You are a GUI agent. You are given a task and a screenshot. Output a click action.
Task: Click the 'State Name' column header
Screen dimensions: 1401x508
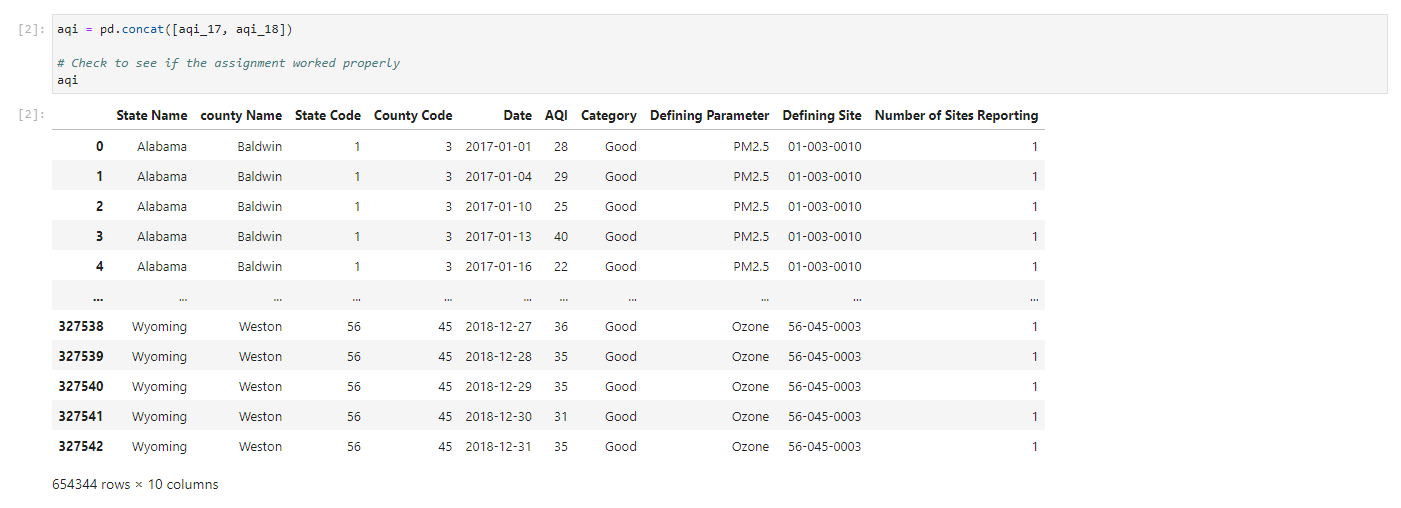click(x=151, y=116)
